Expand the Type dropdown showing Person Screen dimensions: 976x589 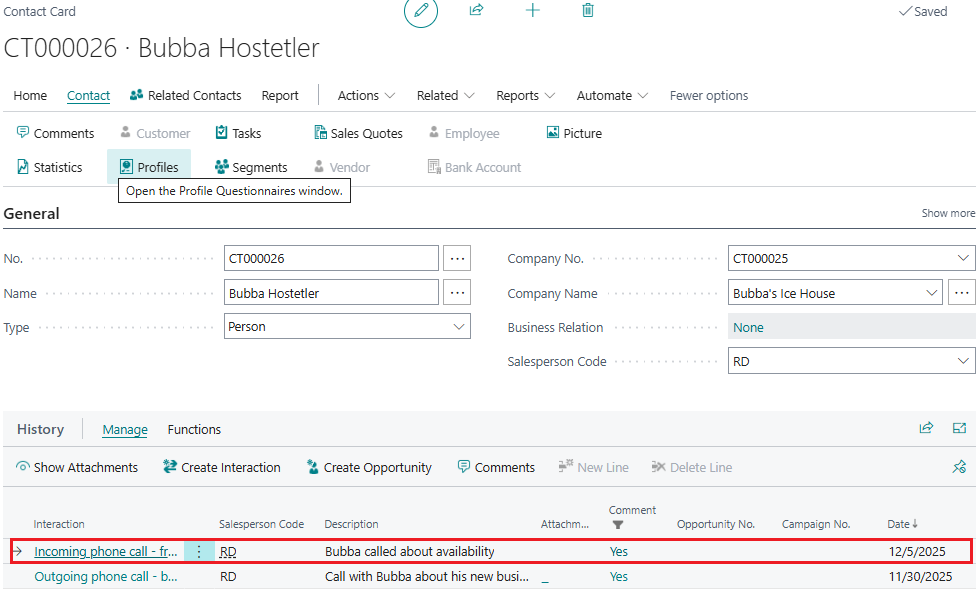tap(459, 327)
